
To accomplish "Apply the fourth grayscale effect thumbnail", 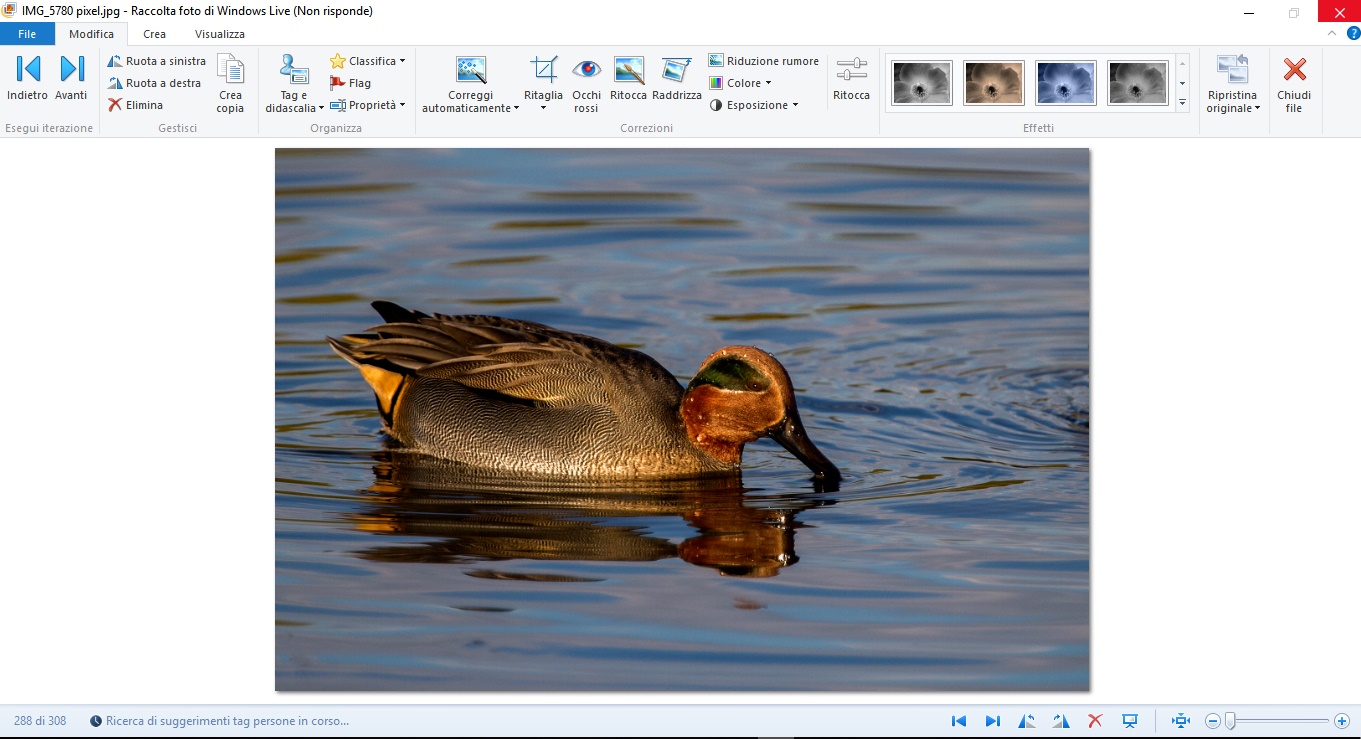I will point(1138,83).
